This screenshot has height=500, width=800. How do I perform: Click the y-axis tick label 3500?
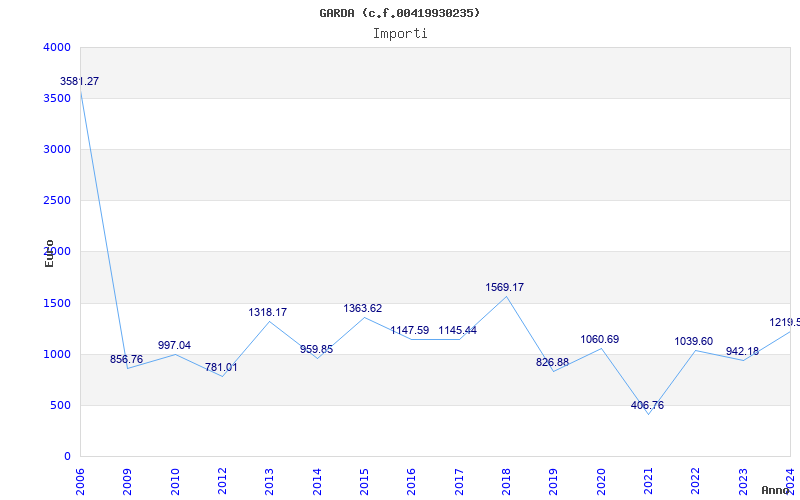(57, 98)
